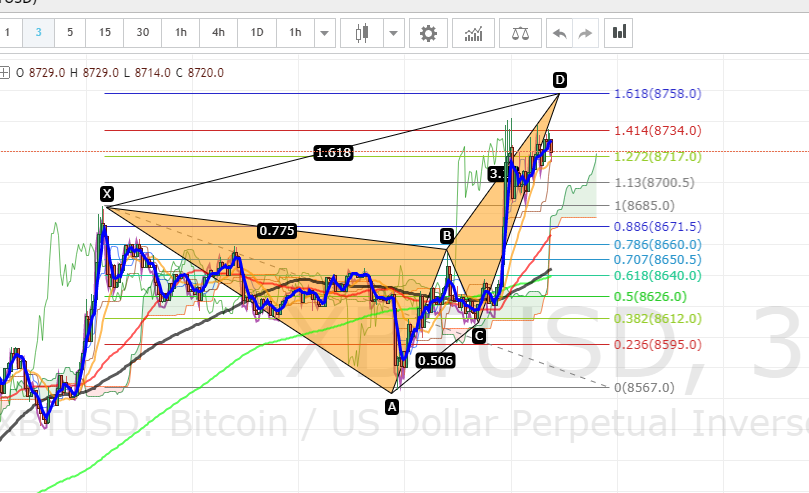Click the compare scales icon
Screen dimensions: 809x493
(520, 33)
